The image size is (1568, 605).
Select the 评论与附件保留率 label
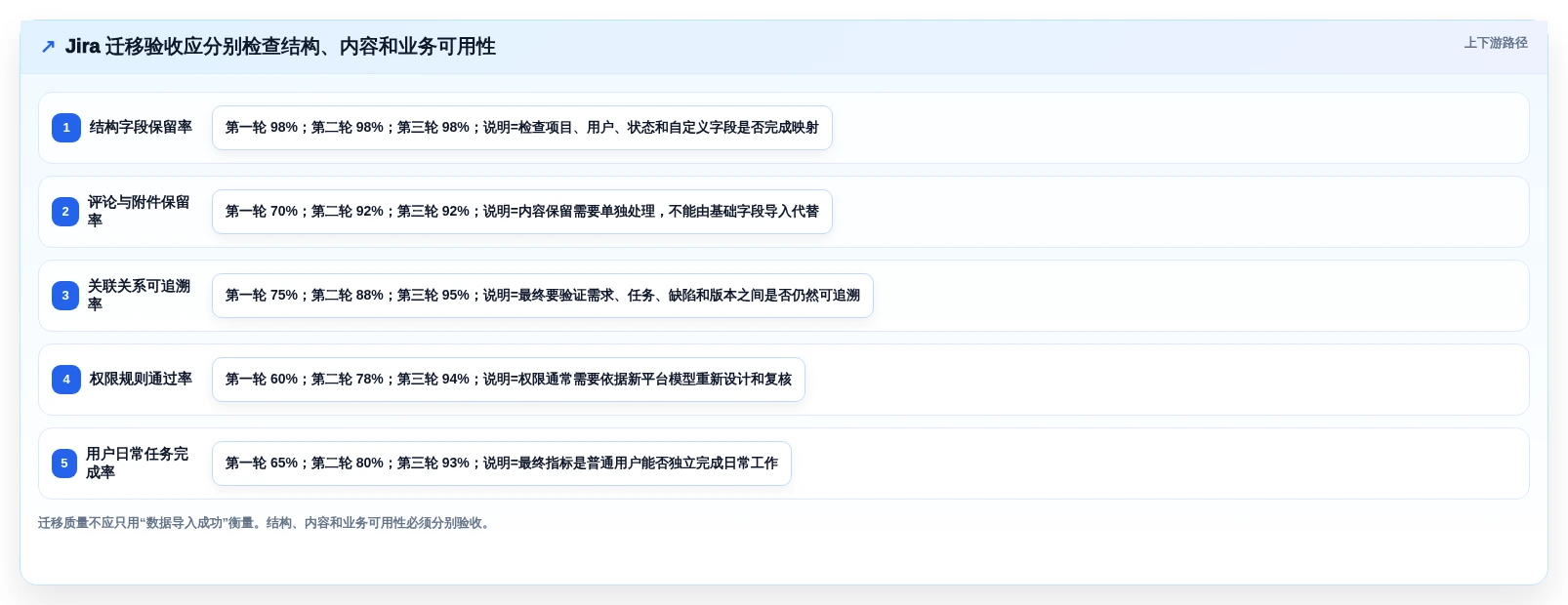pyautogui.click(x=139, y=211)
